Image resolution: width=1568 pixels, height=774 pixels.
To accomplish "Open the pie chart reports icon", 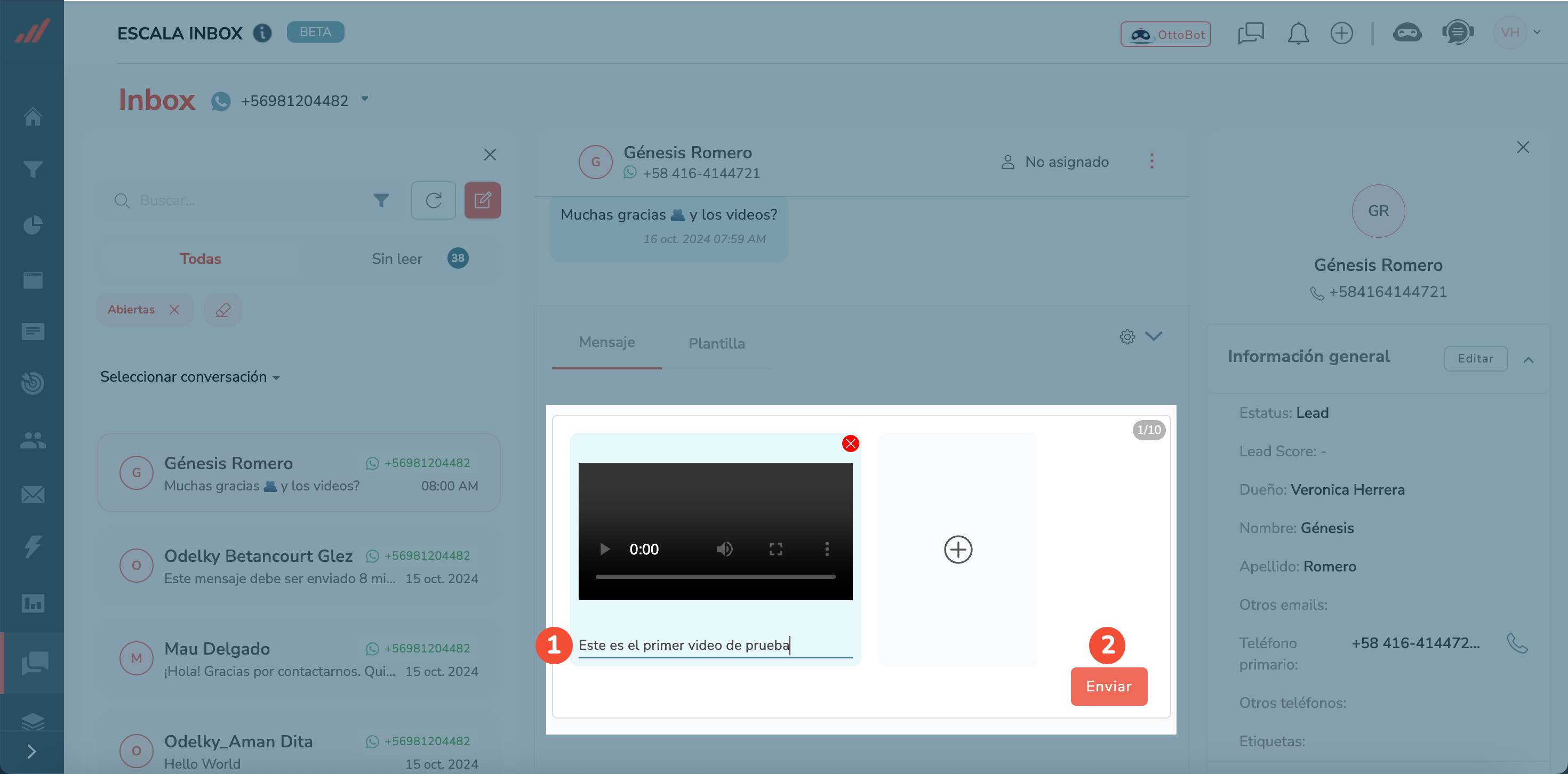I will pyautogui.click(x=33, y=225).
